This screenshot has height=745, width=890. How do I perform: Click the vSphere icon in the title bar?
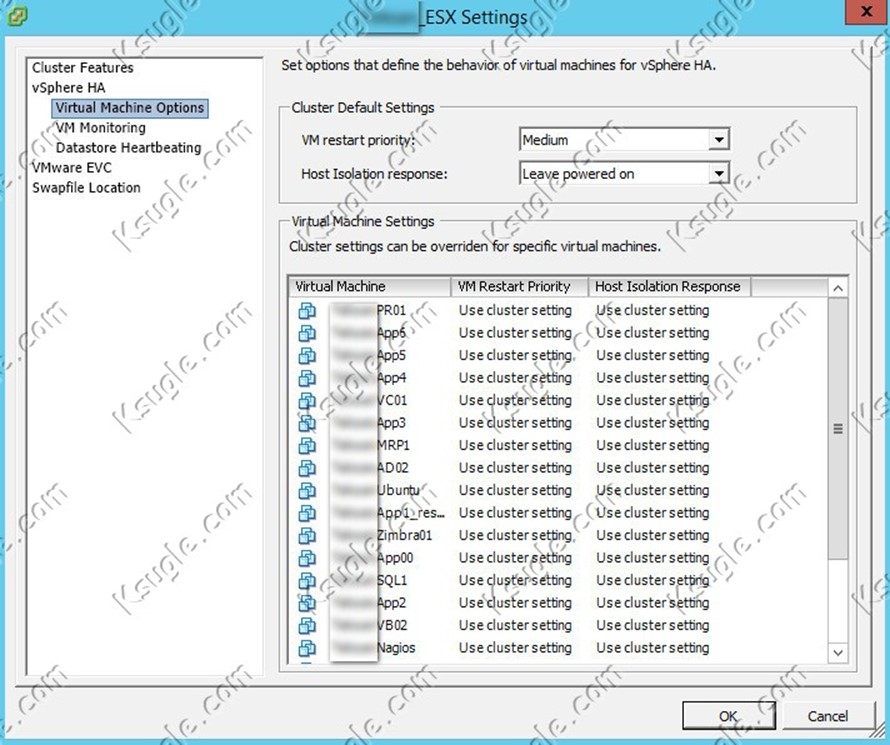[x=18, y=16]
